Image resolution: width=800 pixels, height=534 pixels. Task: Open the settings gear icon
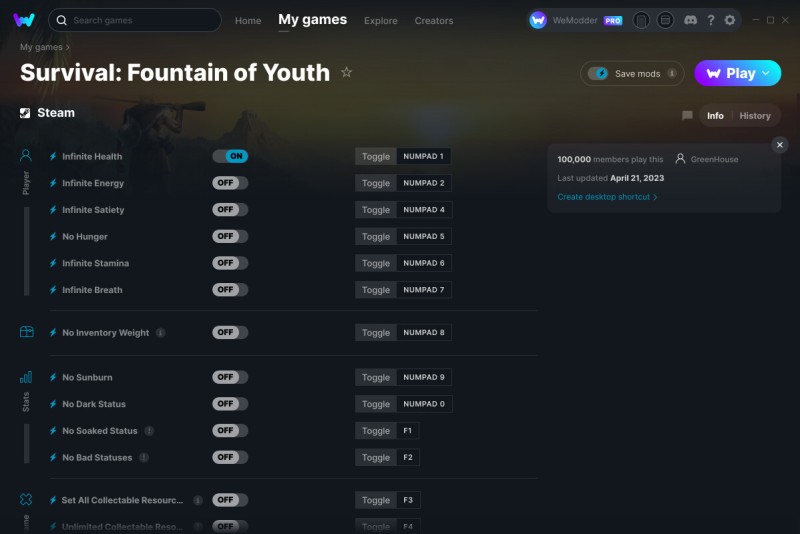tap(729, 20)
